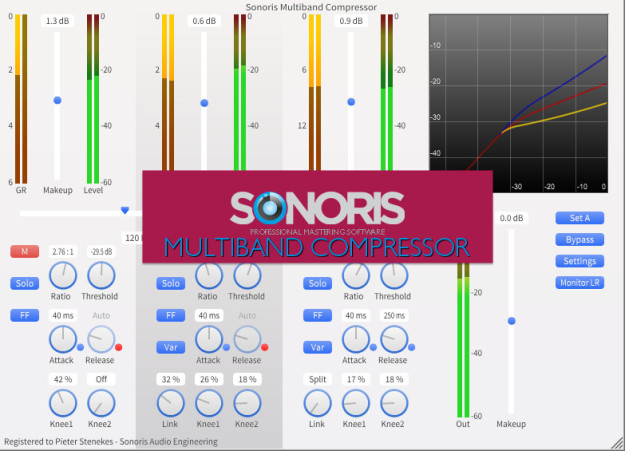This screenshot has height=451, width=625.
Task: Open the Settings button
Action: click(580, 261)
